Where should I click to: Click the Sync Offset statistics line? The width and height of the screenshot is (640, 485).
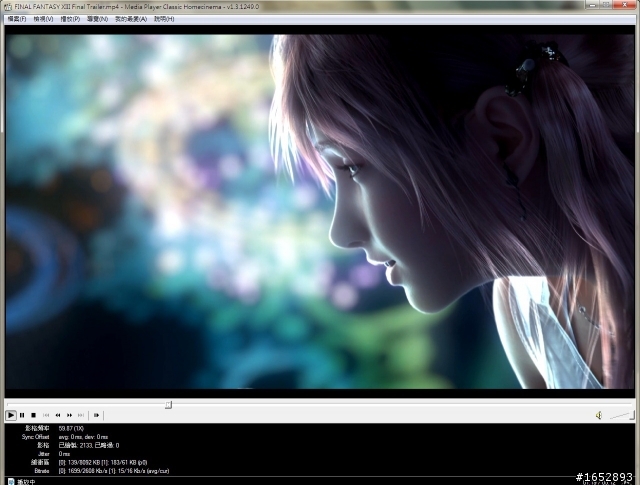pos(64,437)
